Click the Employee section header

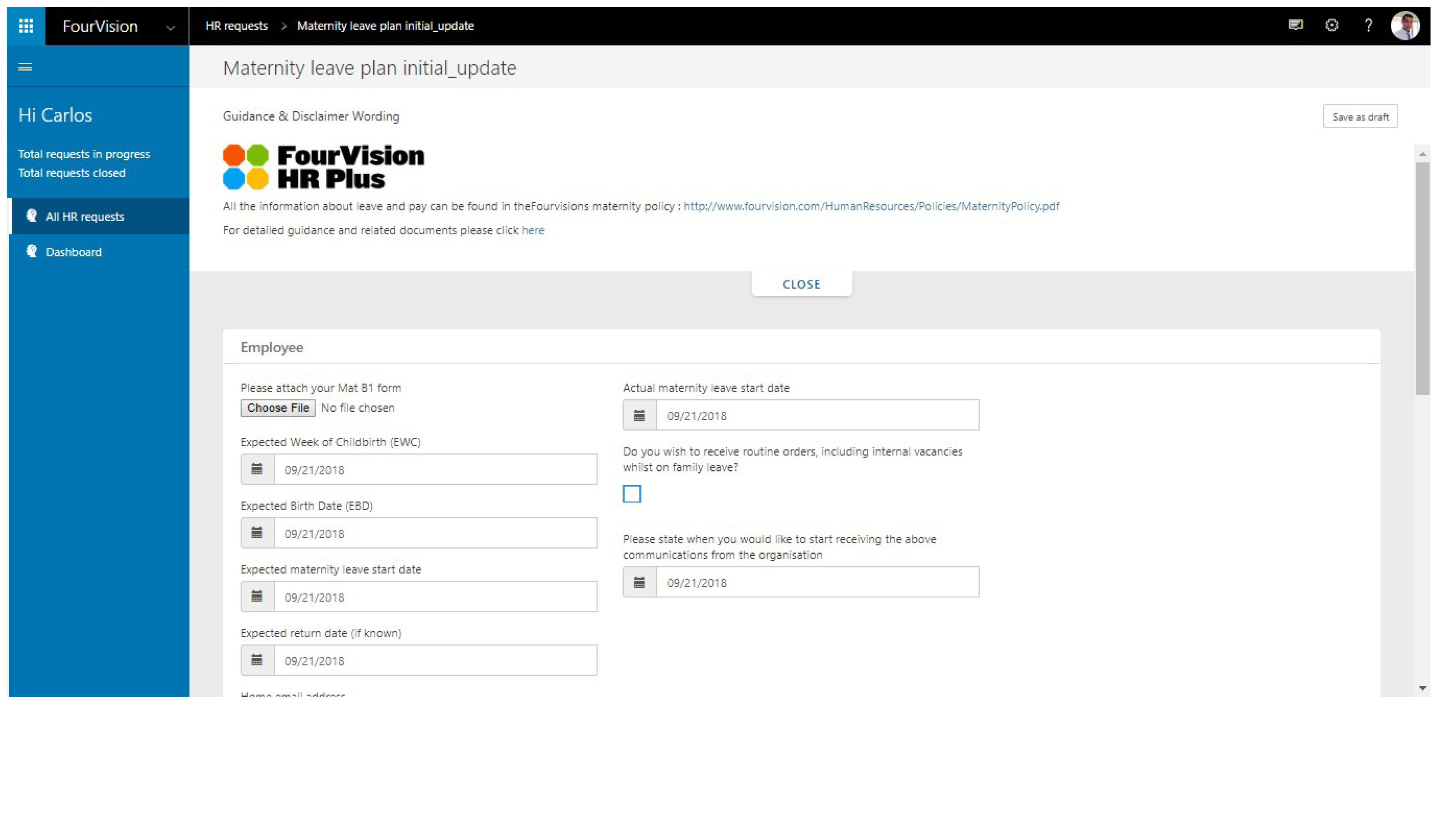point(272,348)
